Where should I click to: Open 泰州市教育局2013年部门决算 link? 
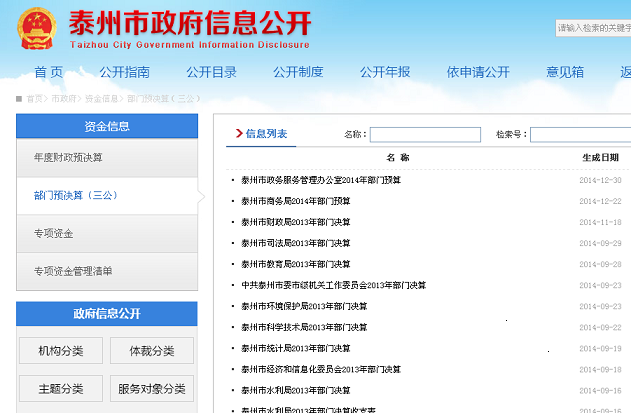[x=295, y=264]
